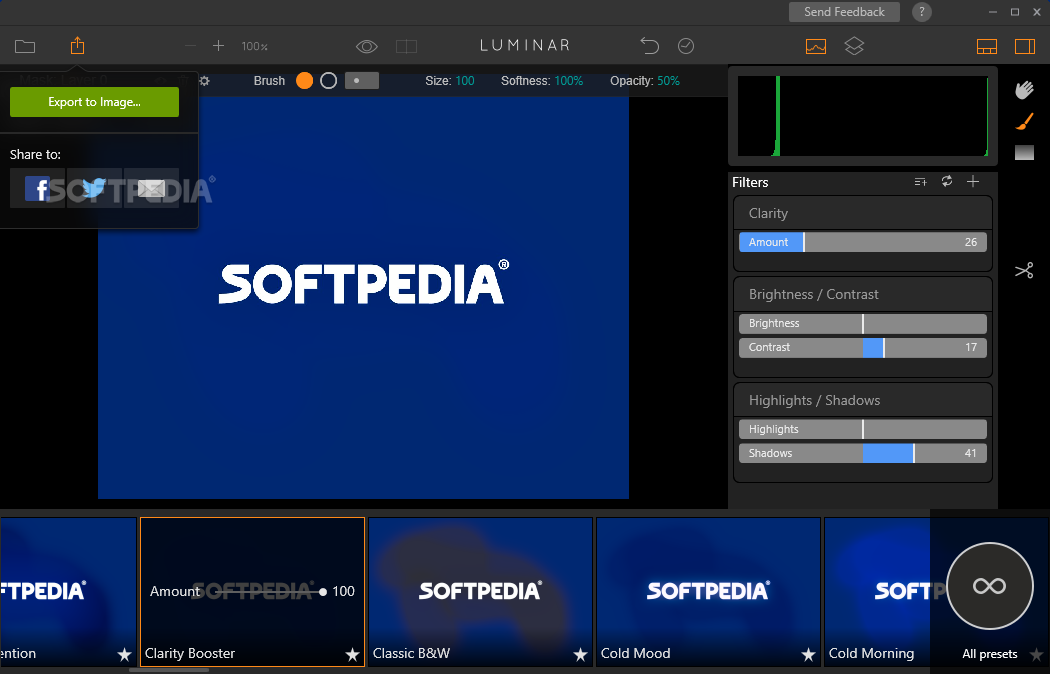This screenshot has height=674, width=1050.
Task: Open the filters sort list icon
Action: [x=921, y=181]
